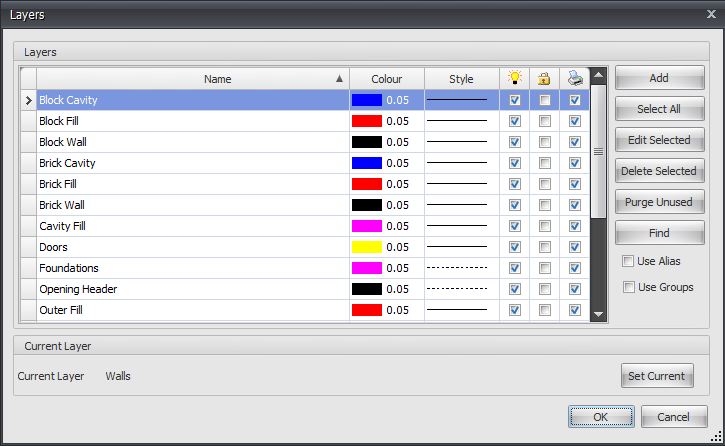The width and height of the screenshot is (725, 446).
Task: Click the Add button
Action: click(659, 78)
